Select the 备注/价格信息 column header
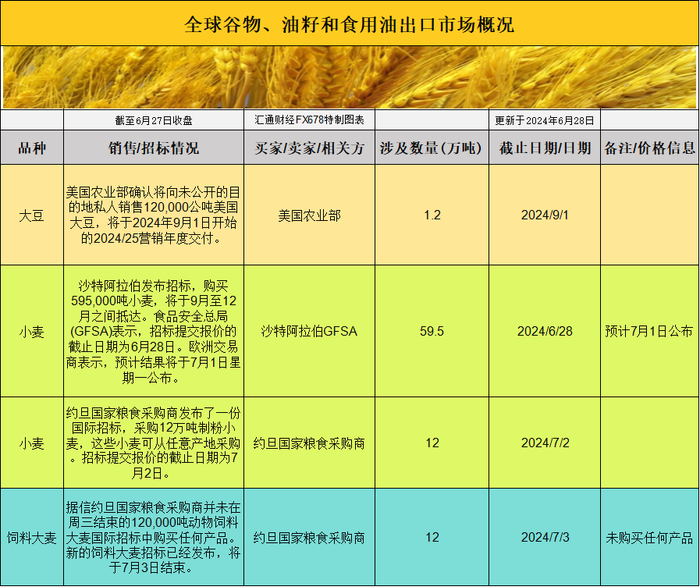The width and height of the screenshot is (700, 587). 650,148
